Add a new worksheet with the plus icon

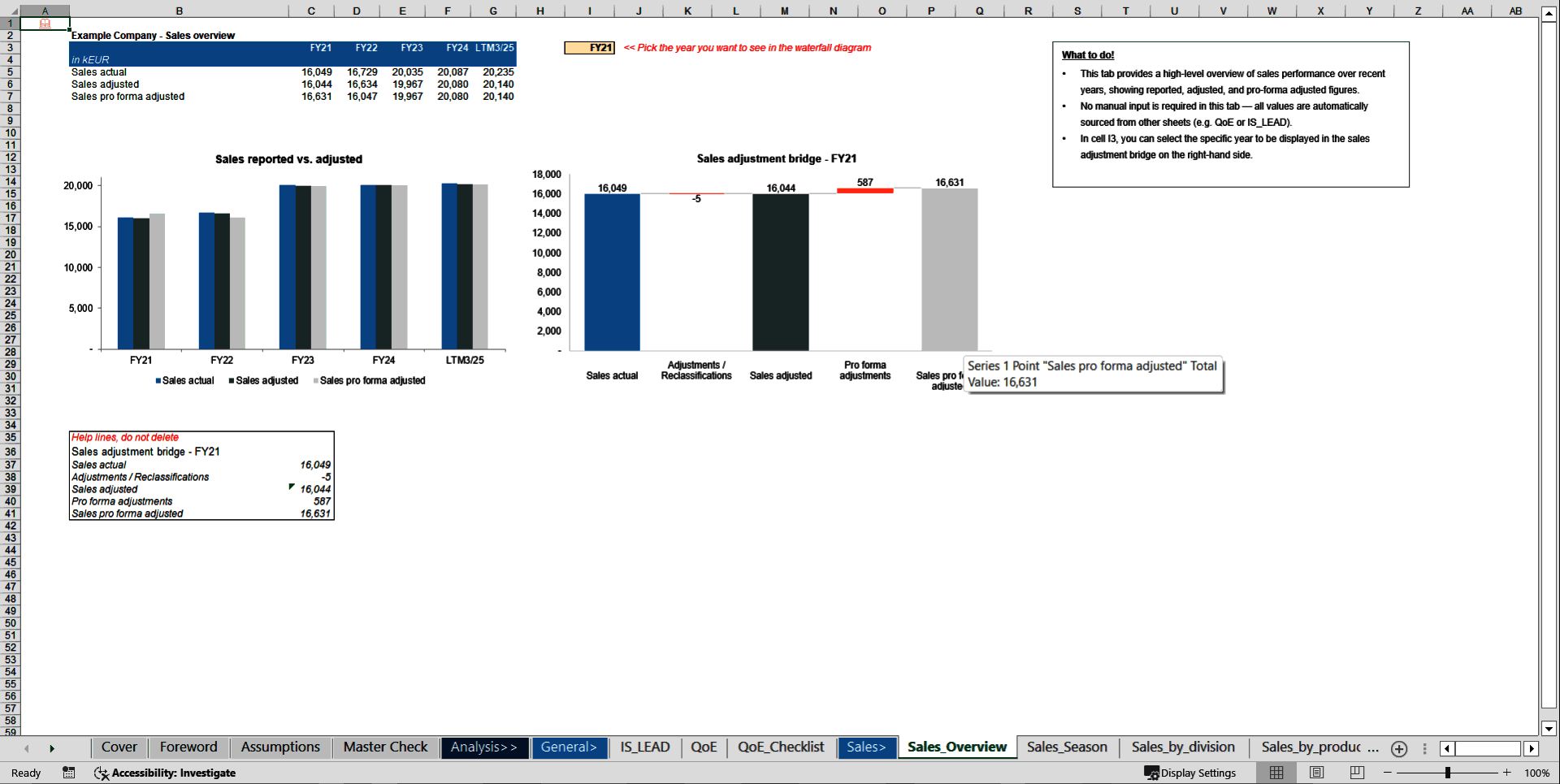pos(1399,748)
